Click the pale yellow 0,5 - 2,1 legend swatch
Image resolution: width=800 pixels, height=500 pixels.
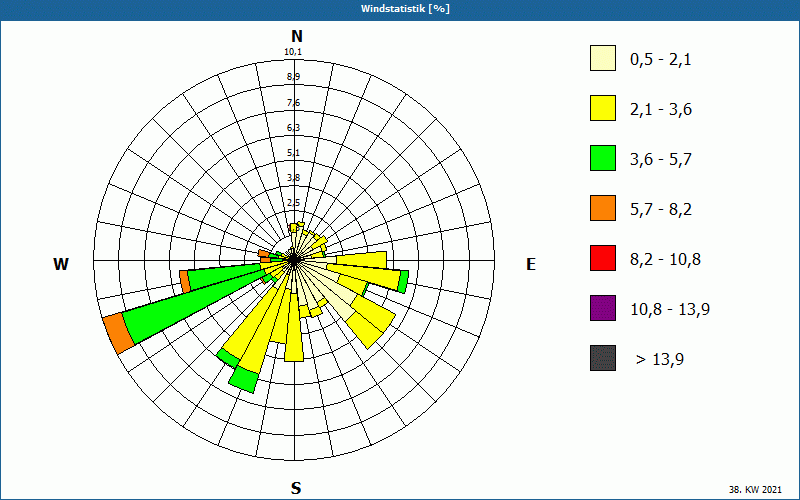603,58
